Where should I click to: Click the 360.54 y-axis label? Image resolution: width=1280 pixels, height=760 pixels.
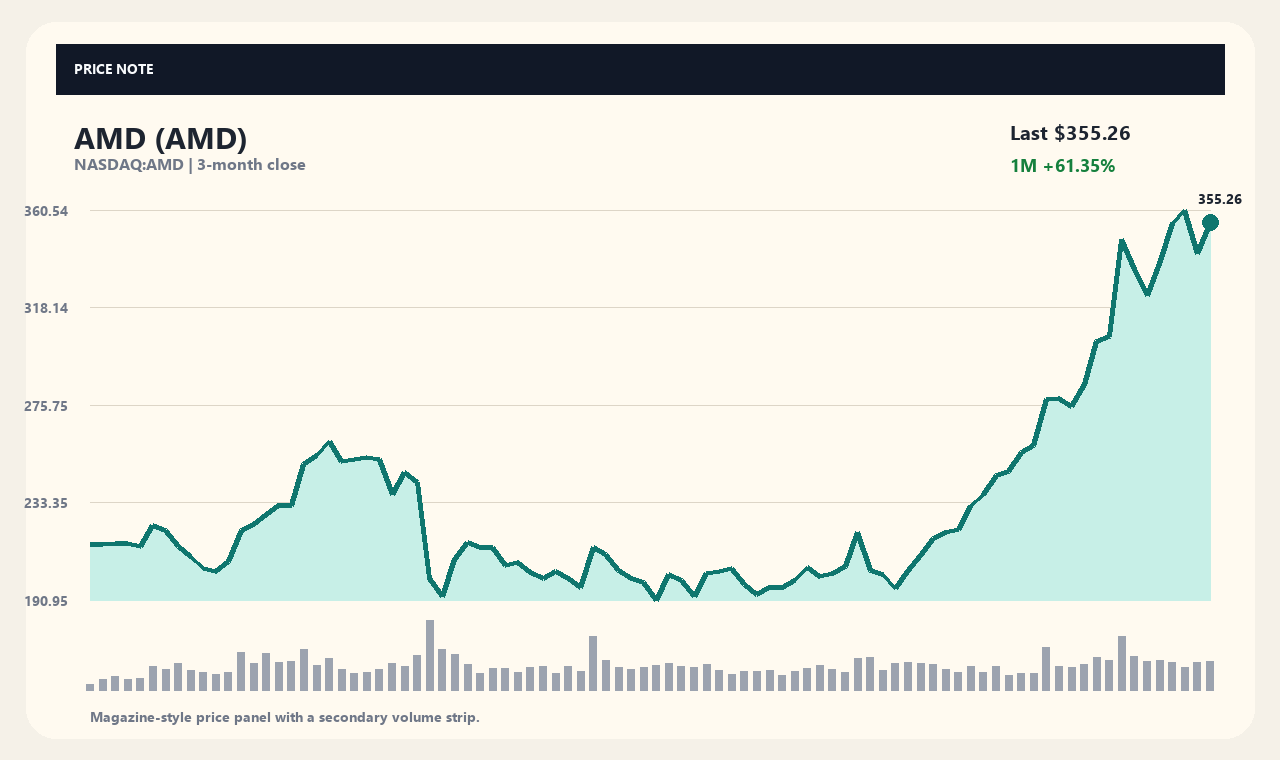click(46, 211)
